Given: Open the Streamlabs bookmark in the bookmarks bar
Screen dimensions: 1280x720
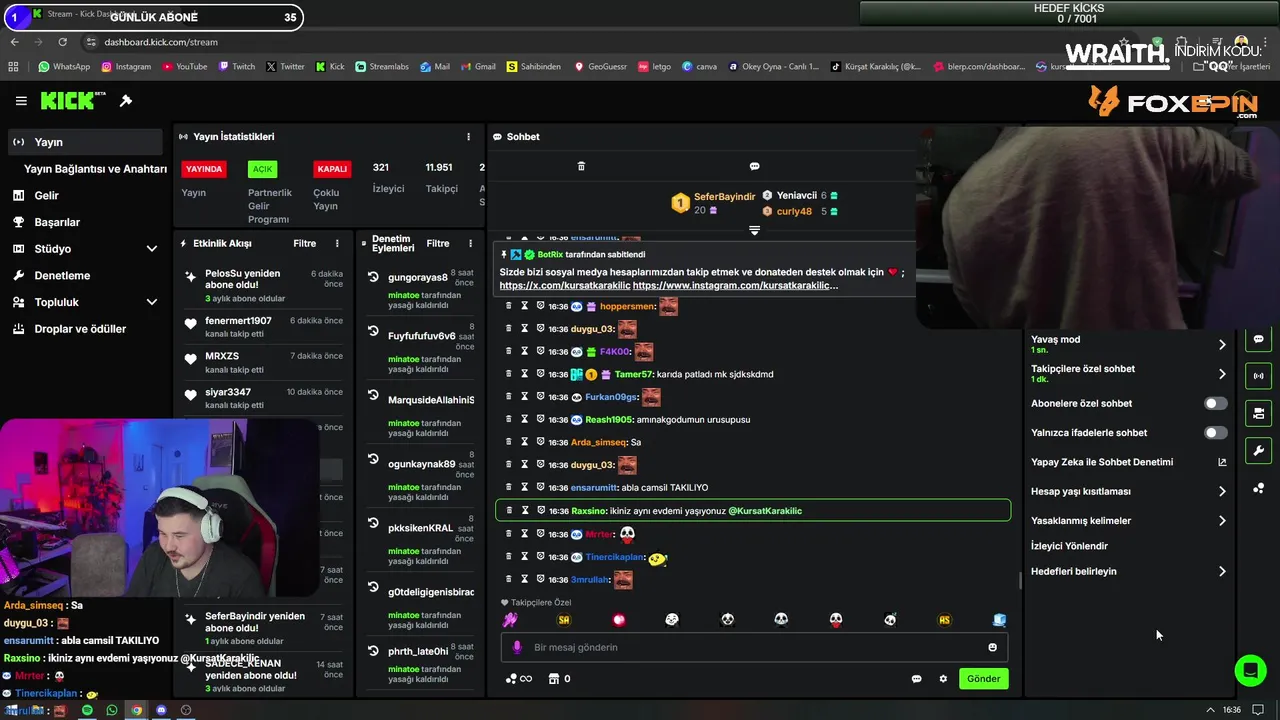Looking at the screenshot, I should point(382,67).
